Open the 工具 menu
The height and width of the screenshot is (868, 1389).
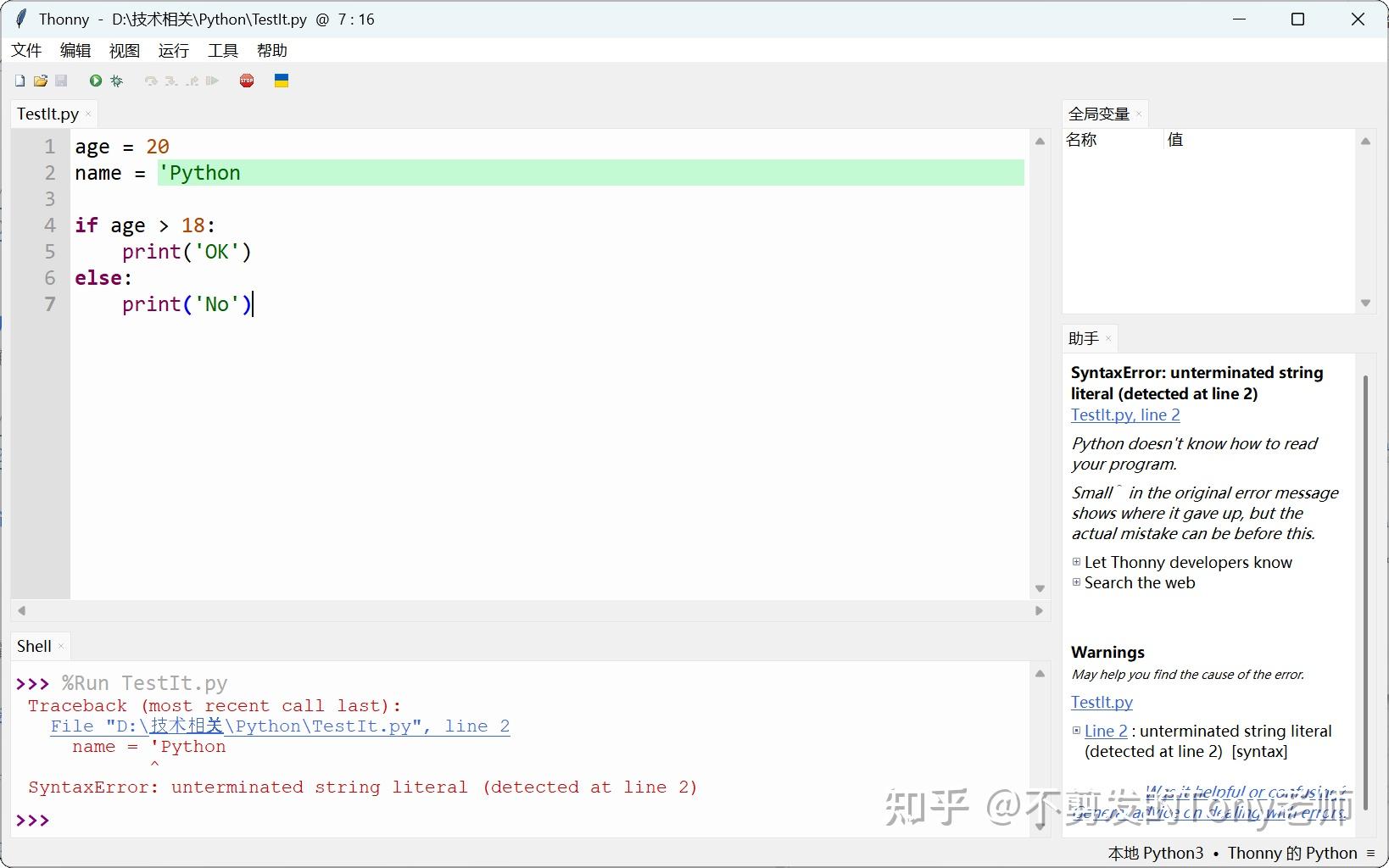click(x=223, y=51)
